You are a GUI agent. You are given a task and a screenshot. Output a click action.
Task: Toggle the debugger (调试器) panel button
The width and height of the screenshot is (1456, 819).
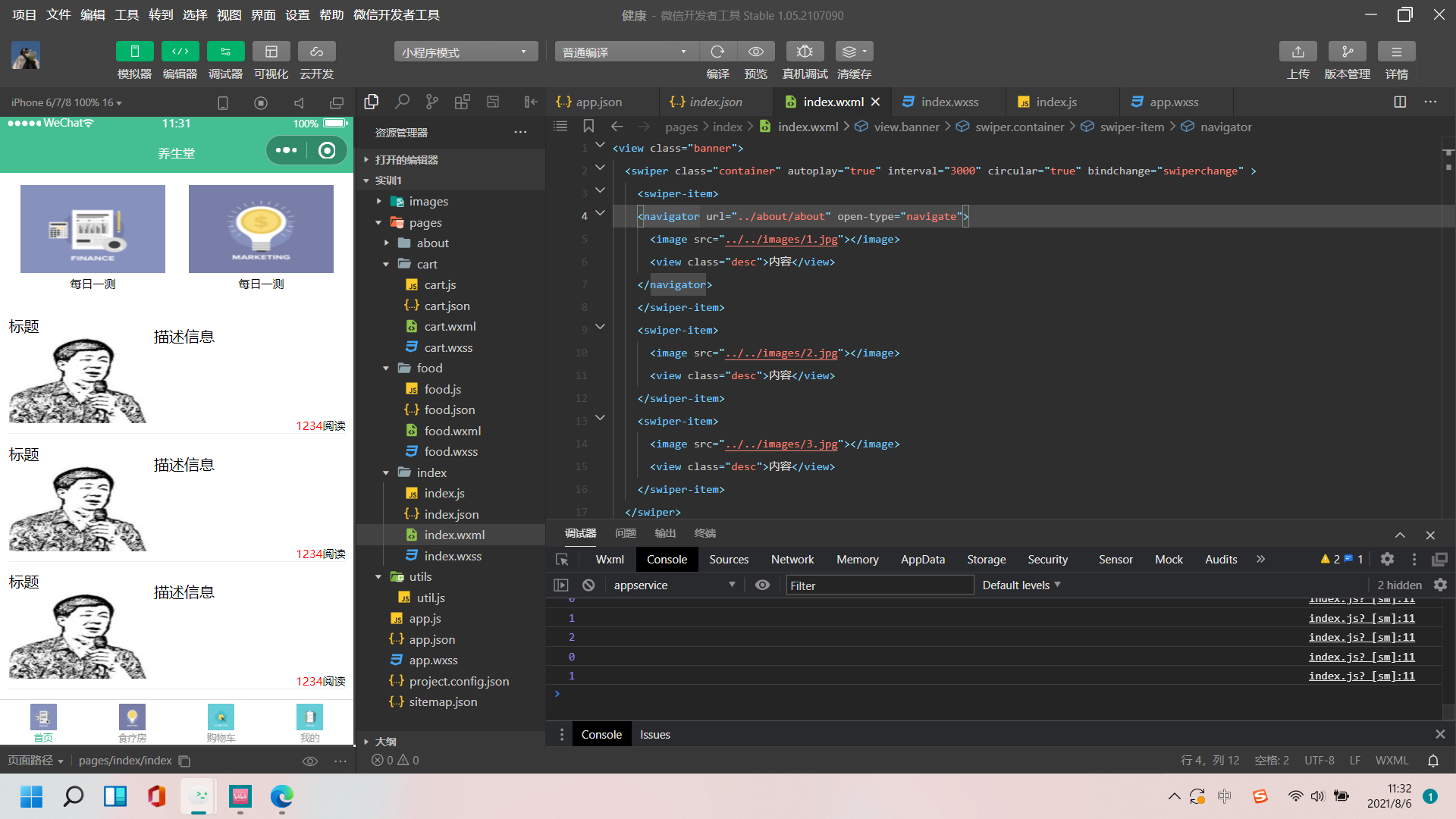225,52
